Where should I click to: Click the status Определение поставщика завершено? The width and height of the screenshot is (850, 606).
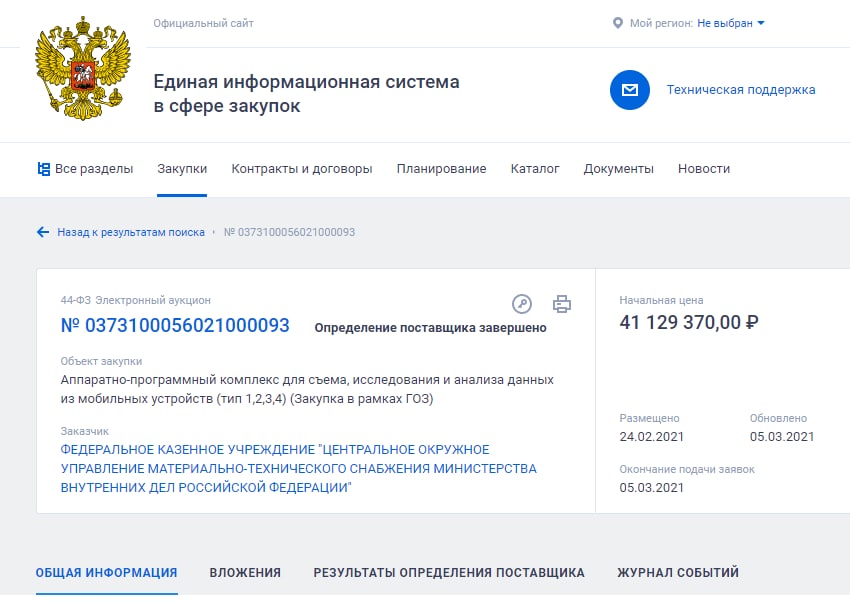click(430, 328)
